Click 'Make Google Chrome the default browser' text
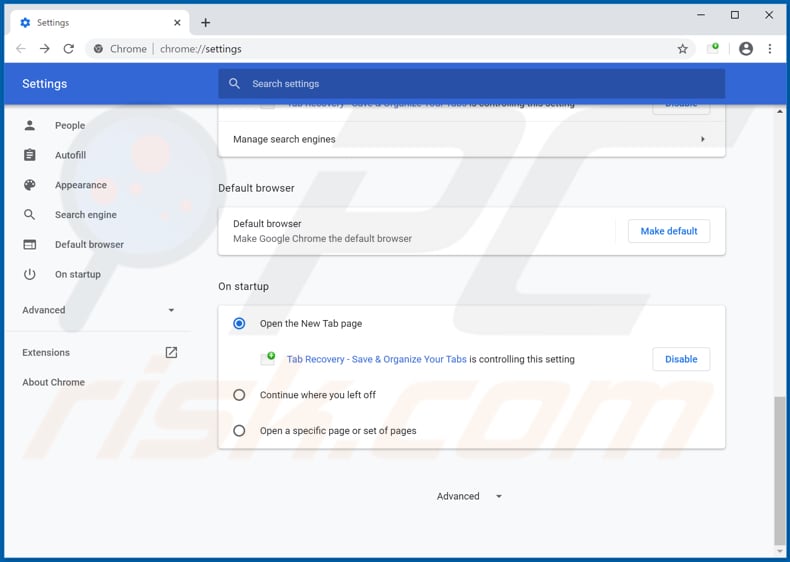 tap(322, 238)
